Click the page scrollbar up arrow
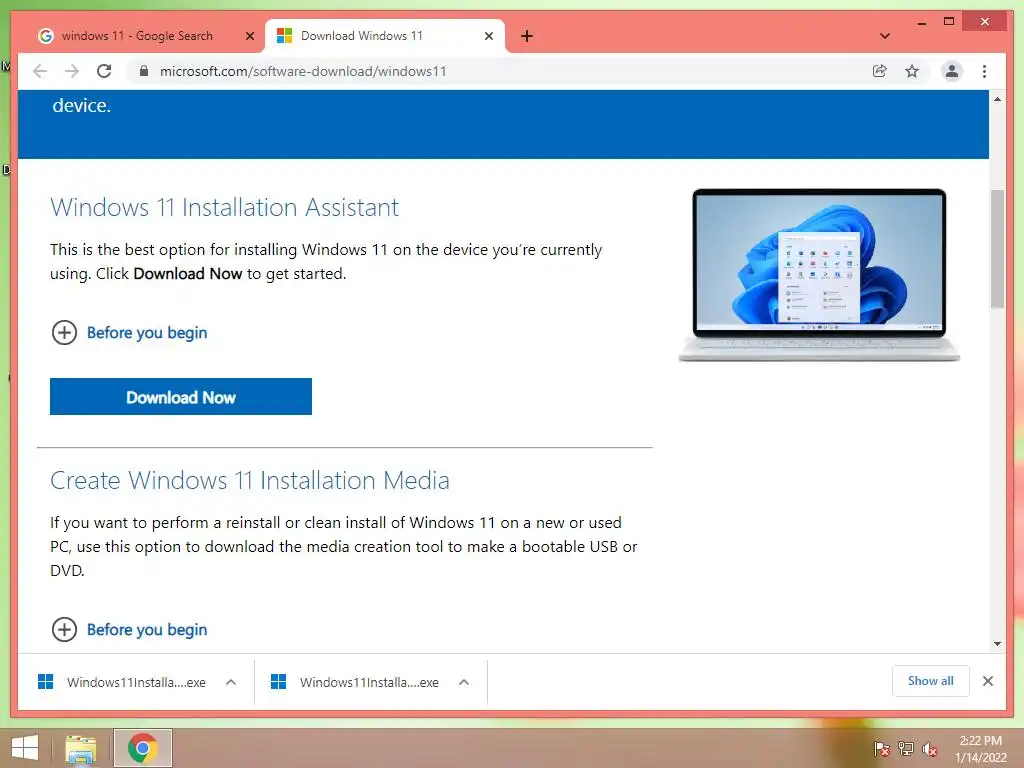 click(x=997, y=99)
